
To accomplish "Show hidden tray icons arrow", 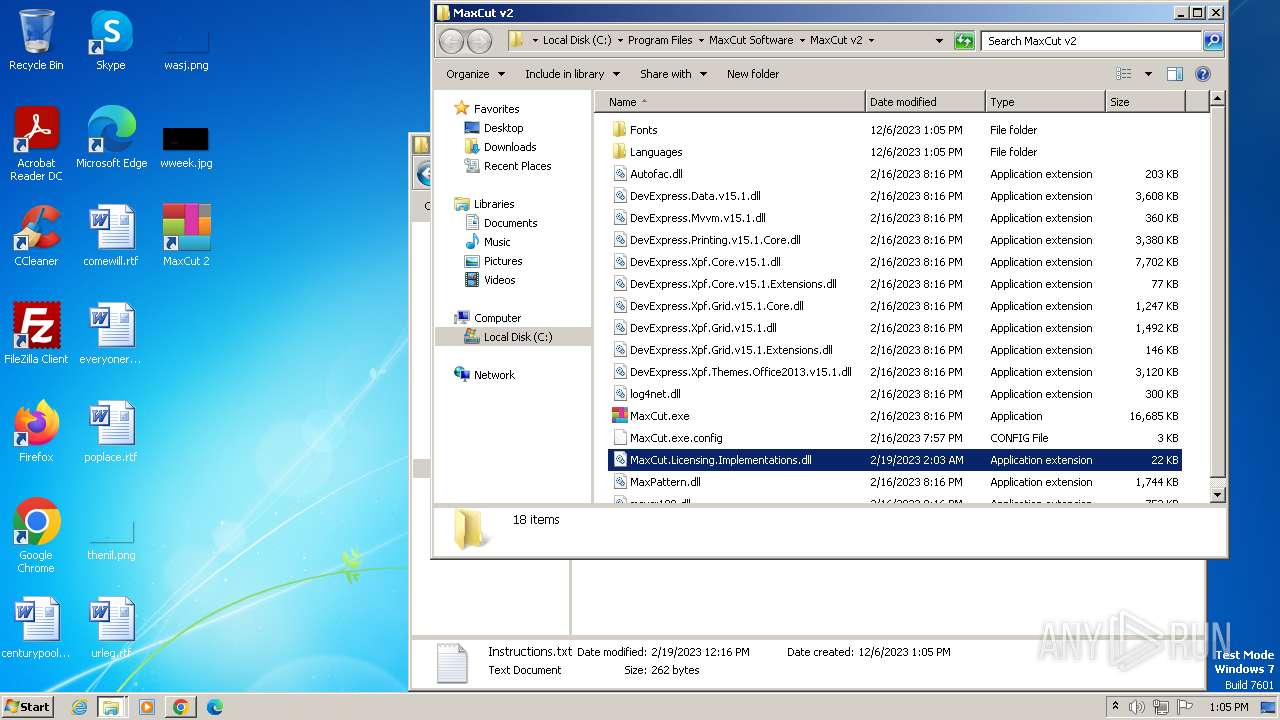I will pos(1115,707).
